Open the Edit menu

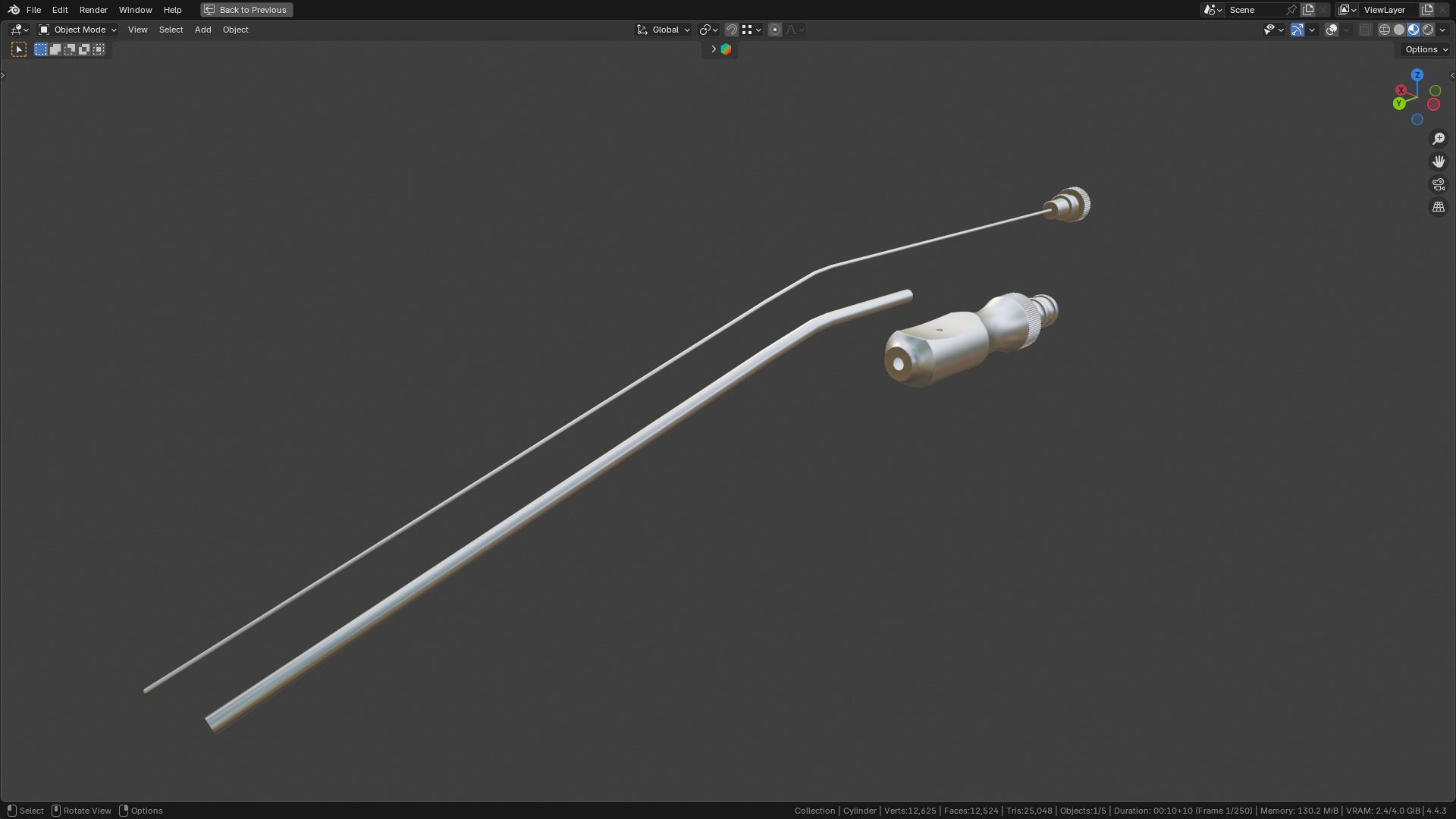(x=60, y=10)
